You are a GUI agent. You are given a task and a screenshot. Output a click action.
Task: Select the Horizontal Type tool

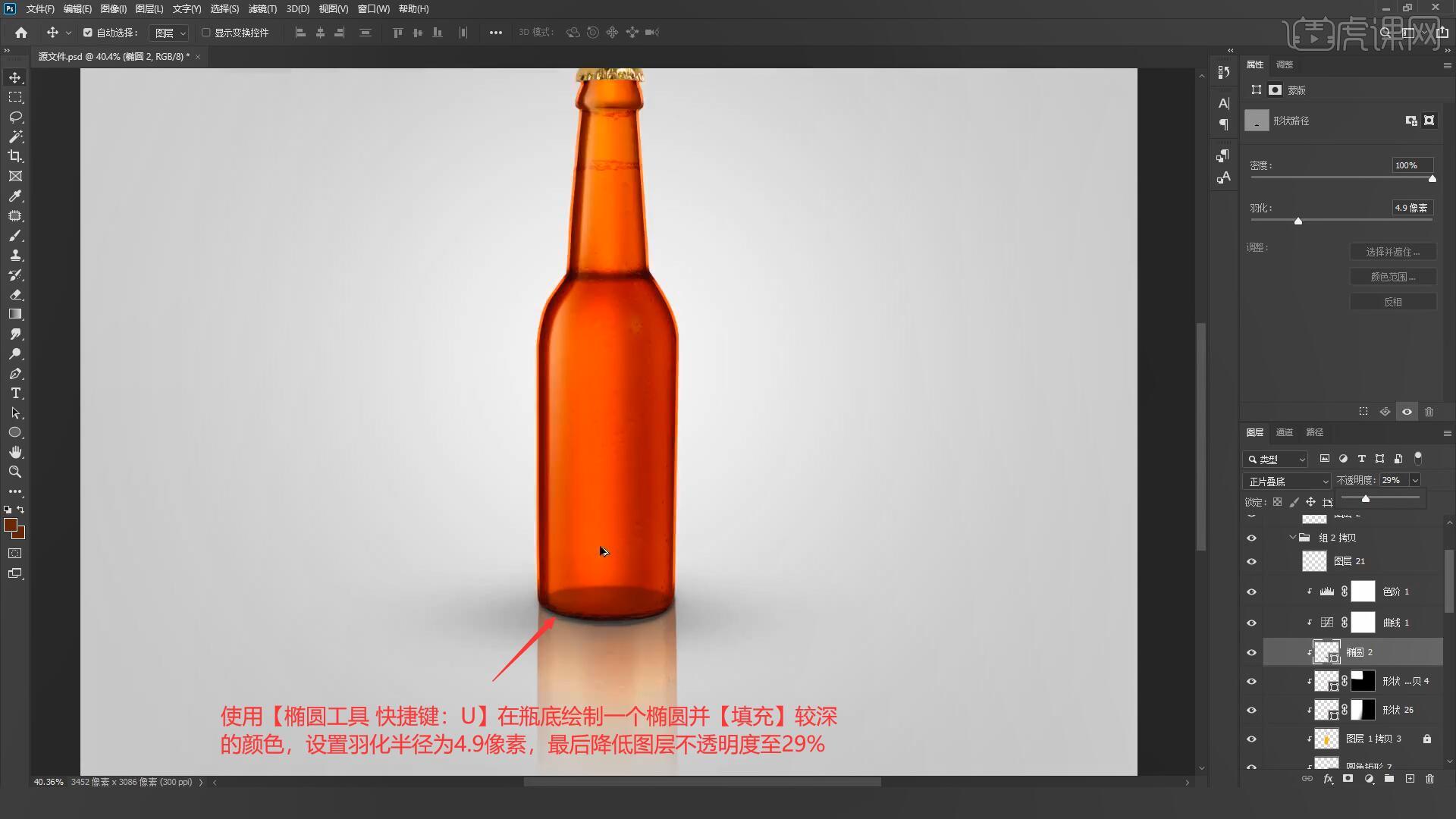click(15, 393)
